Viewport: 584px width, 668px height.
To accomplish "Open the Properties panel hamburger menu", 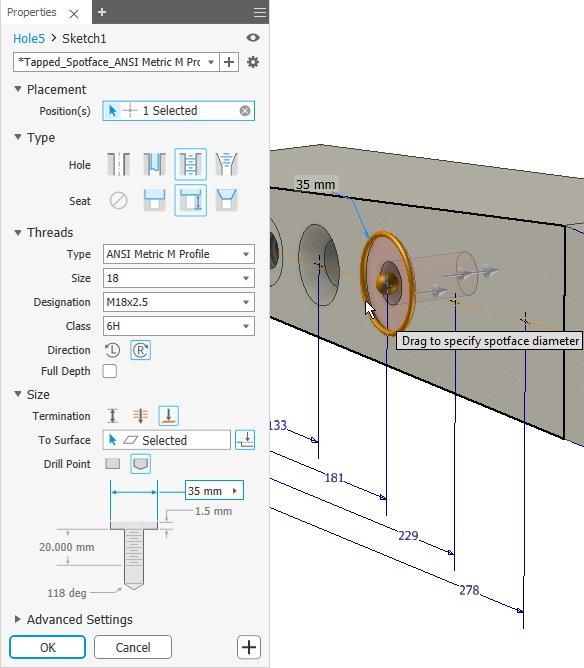I will [259, 12].
